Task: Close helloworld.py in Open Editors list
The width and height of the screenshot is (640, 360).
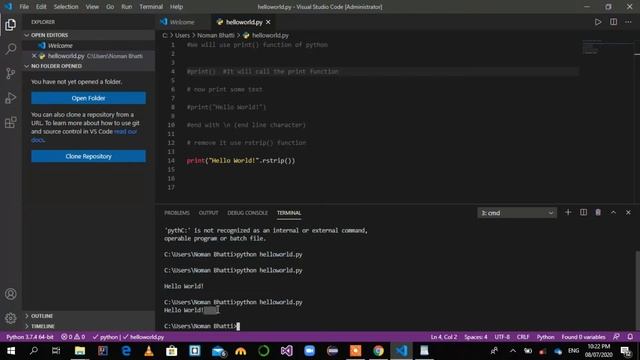Action: point(34,56)
